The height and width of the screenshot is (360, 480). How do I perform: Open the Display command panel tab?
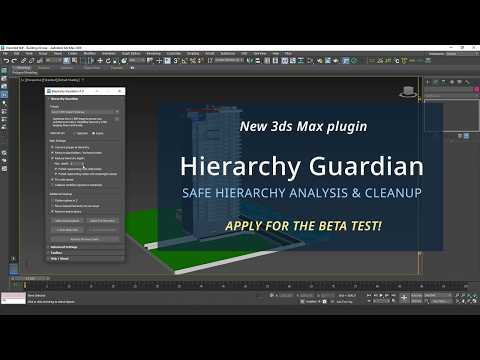(460, 82)
